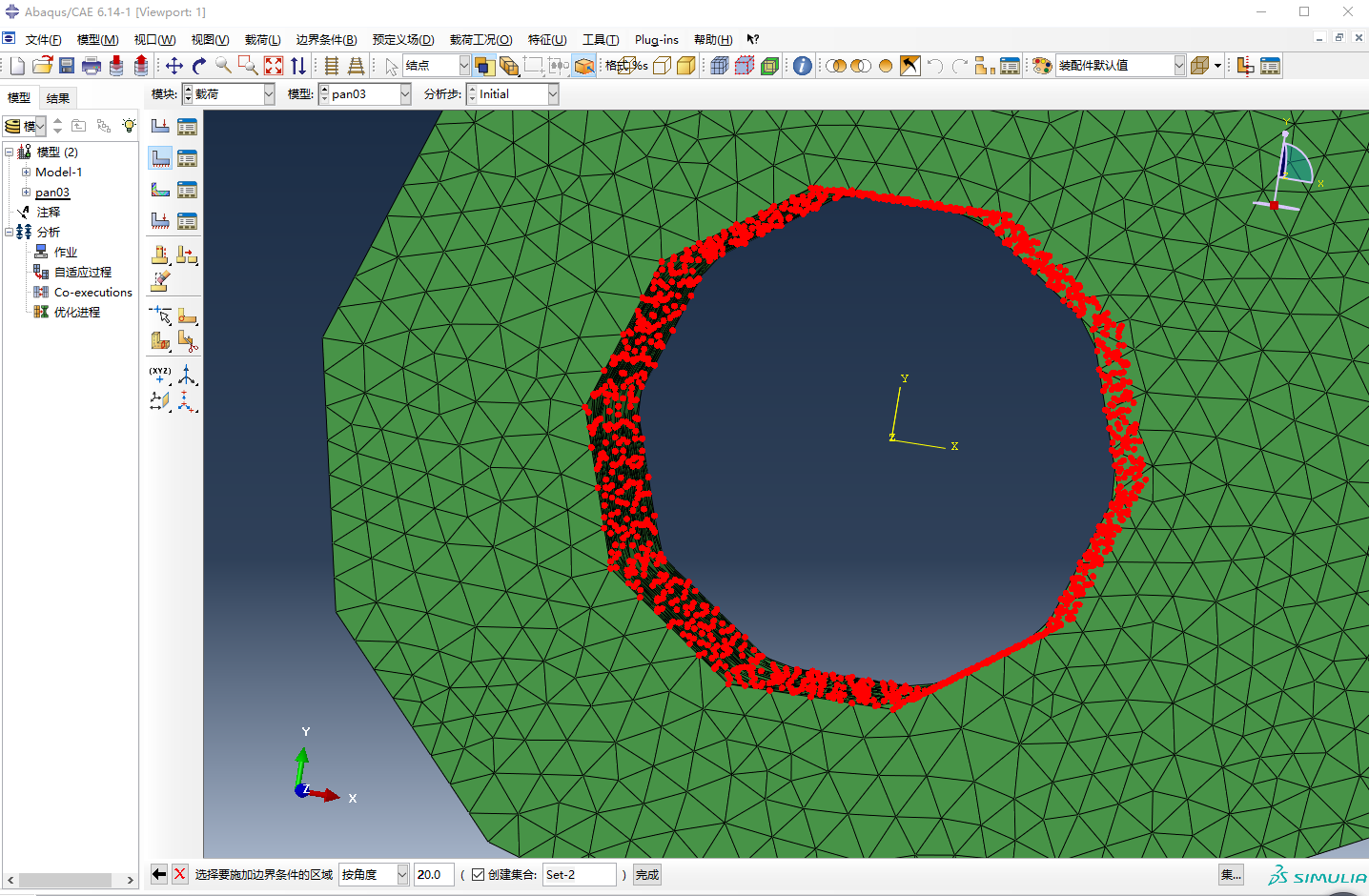Image resolution: width=1369 pixels, height=896 pixels.
Task: Select the Create Load tool
Action: click(160, 124)
